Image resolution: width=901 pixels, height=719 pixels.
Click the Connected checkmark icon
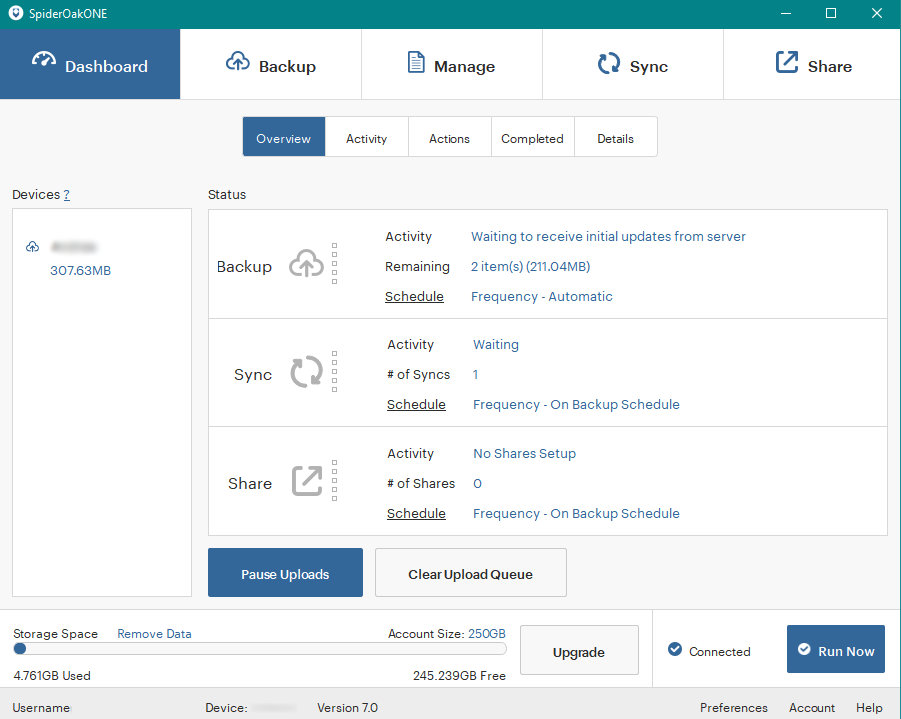pyautogui.click(x=675, y=649)
